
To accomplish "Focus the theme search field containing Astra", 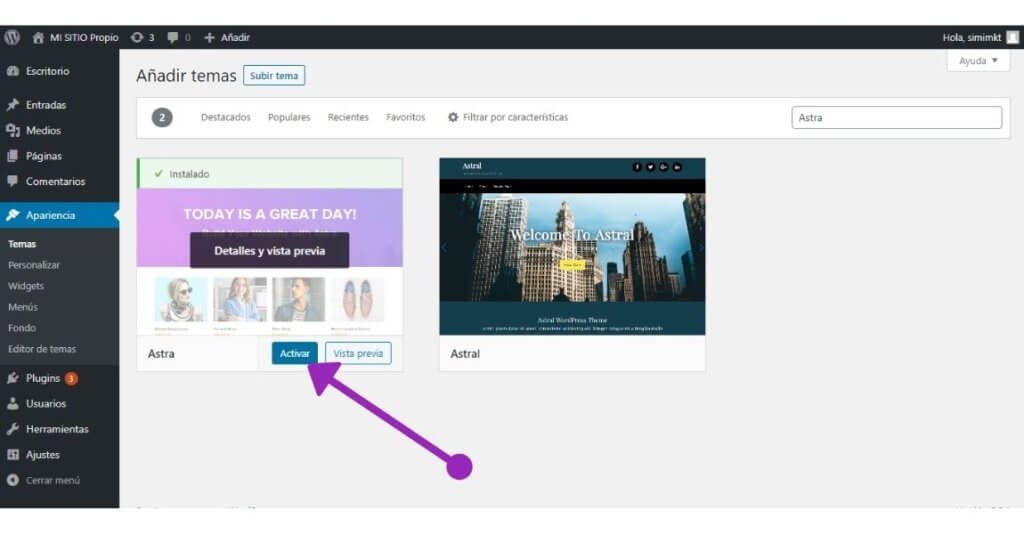I will 897,118.
